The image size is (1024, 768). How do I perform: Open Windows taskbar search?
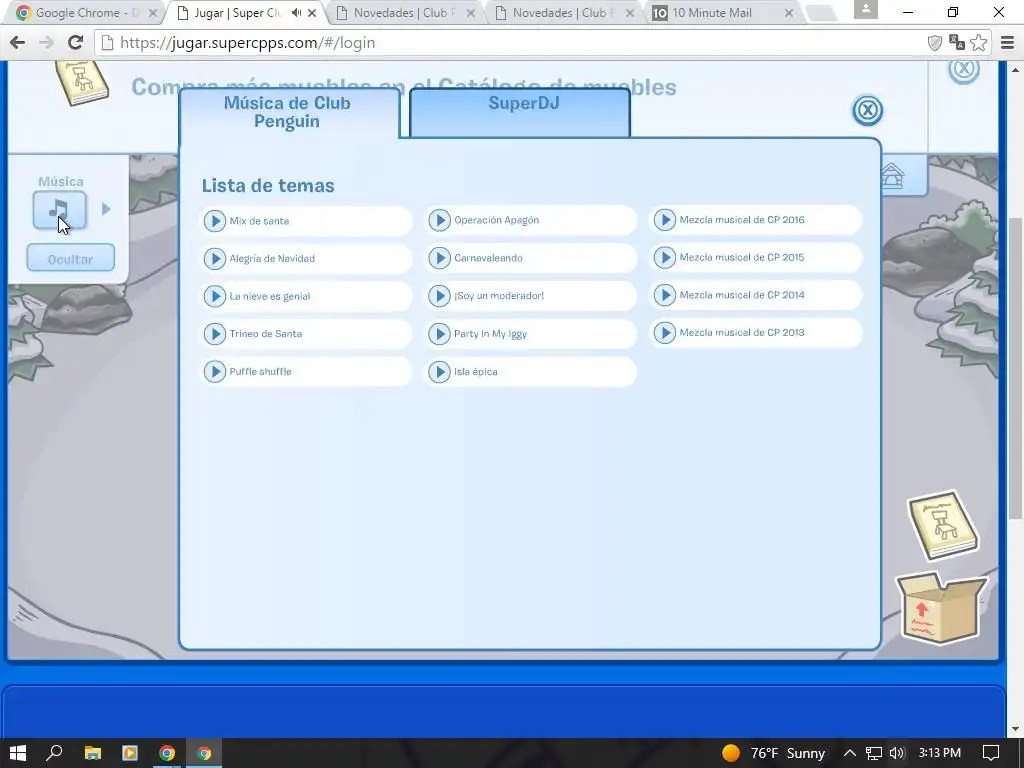(x=54, y=753)
